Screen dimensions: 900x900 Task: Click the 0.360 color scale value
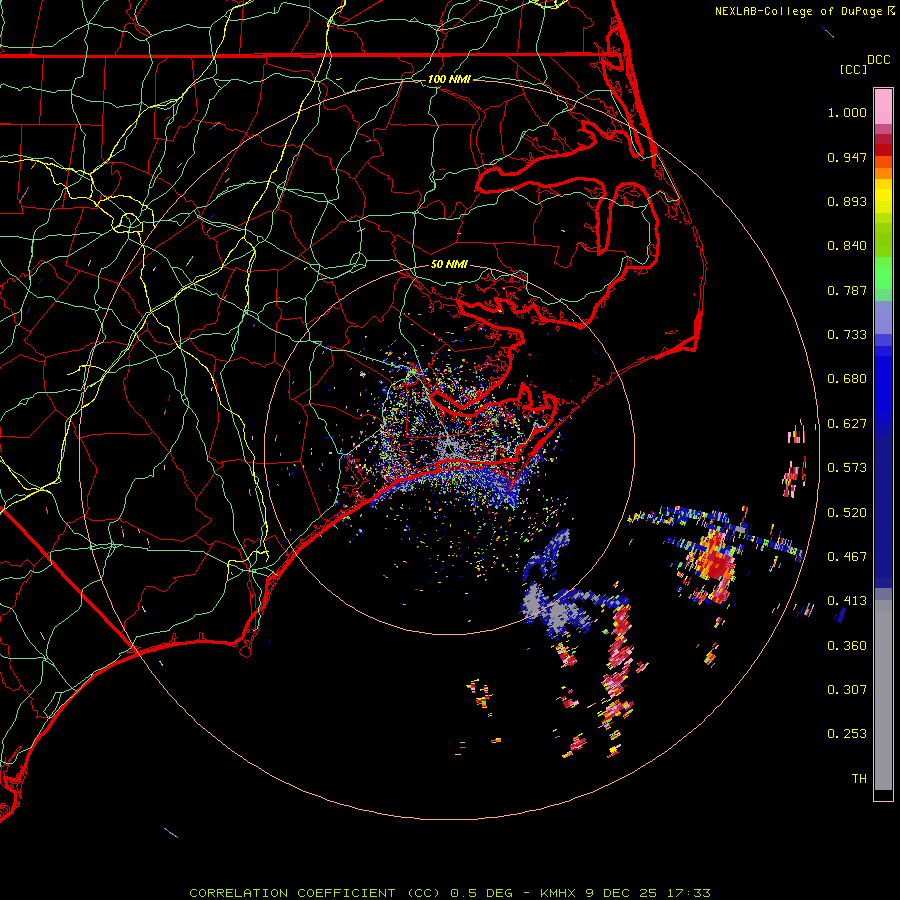pyautogui.click(x=847, y=646)
